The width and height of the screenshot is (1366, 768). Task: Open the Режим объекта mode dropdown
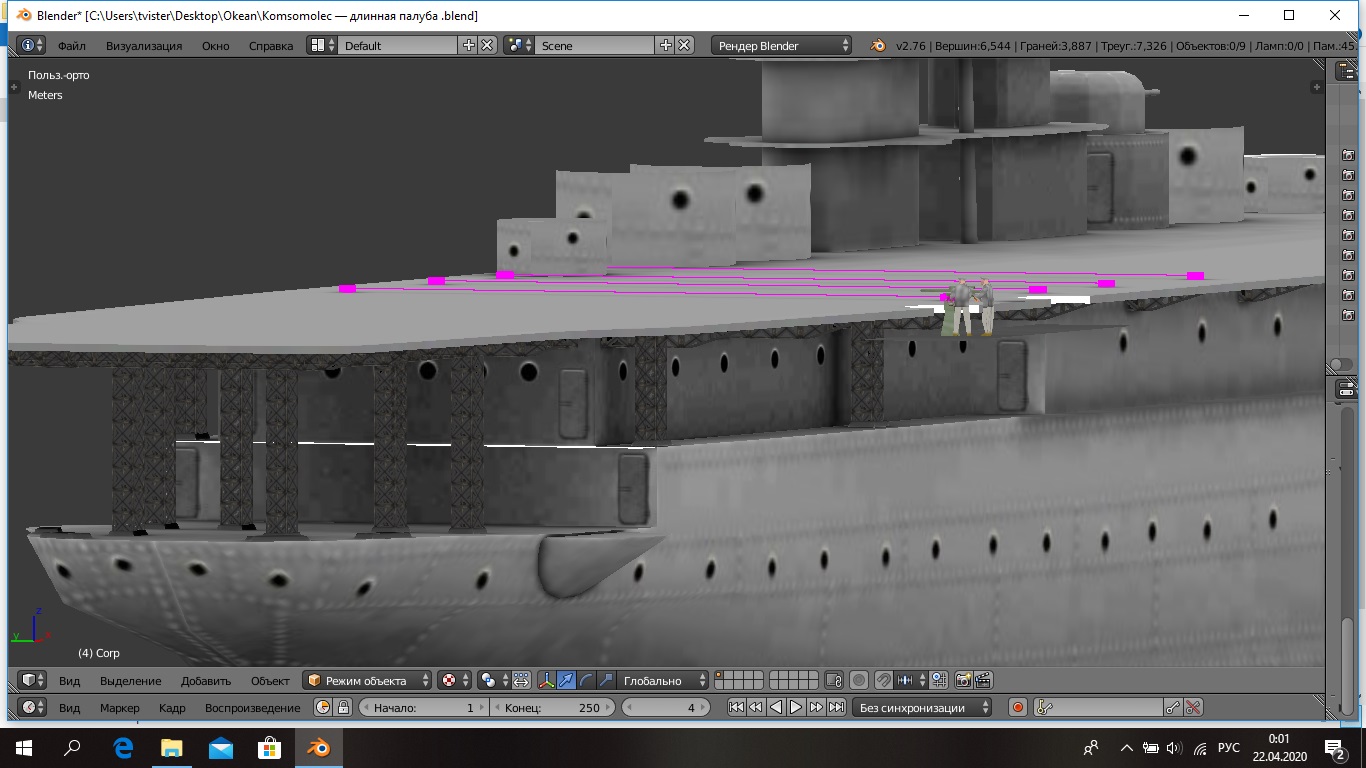click(x=368, y=680)
